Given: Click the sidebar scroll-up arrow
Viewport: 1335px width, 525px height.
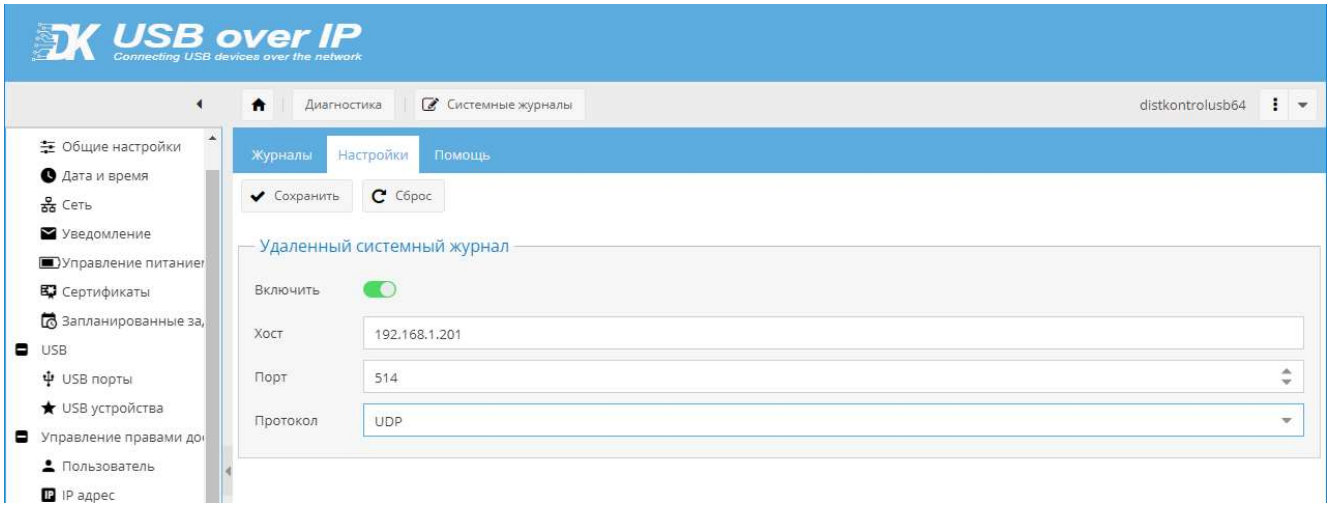Looking at the screenshot, I should [212, 139].
